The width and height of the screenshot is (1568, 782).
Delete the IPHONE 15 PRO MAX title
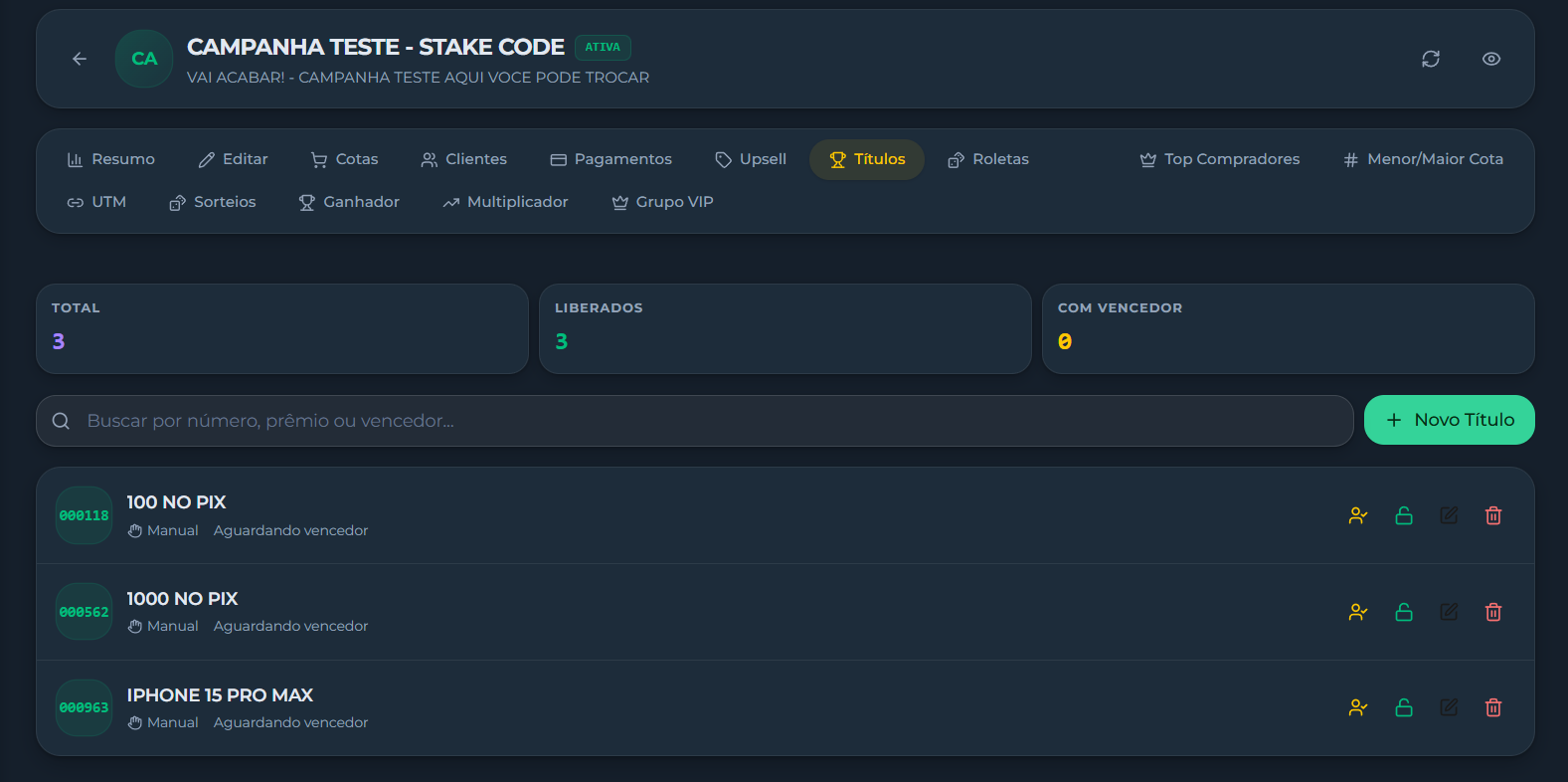[x=1493, y=707]
